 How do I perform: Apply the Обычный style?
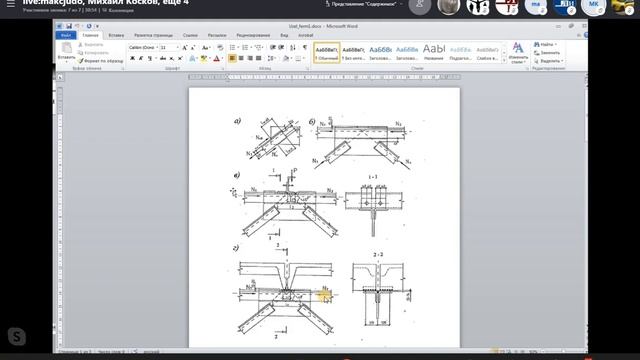click(x=327, y=53)
